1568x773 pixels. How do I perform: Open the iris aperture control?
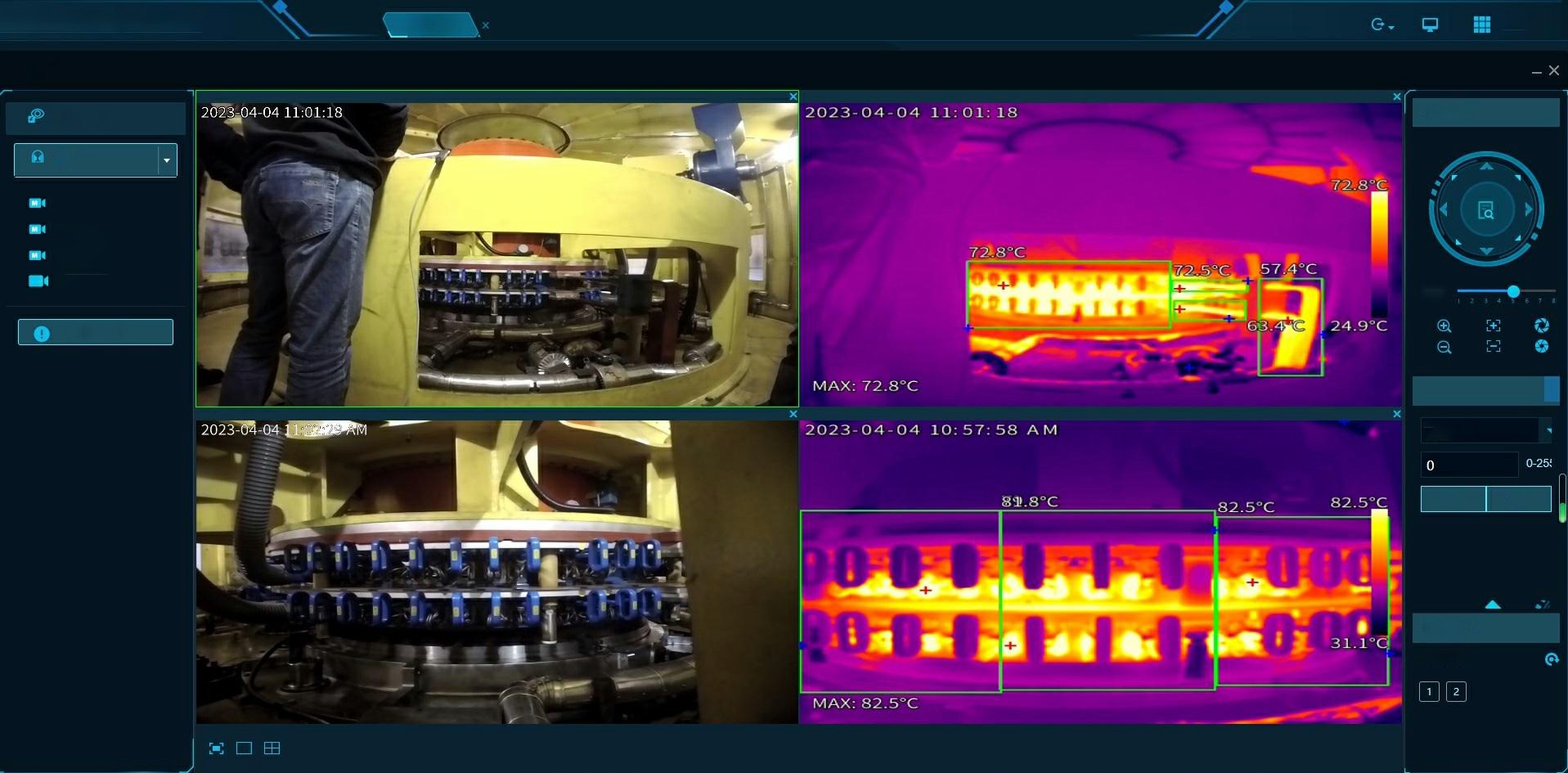1542,326
